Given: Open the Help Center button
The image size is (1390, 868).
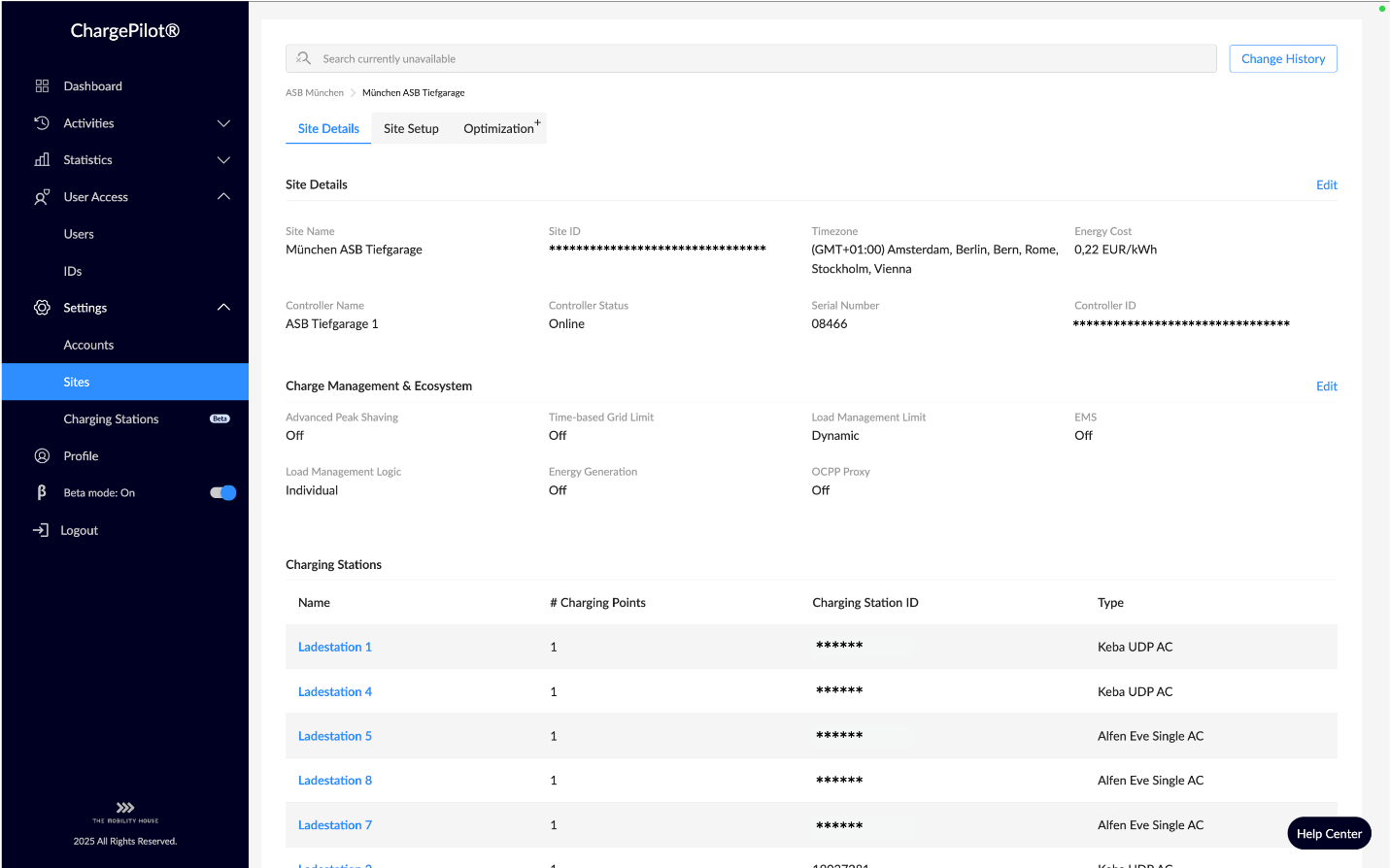Looking at the screenshot, I should pos(1329,833).
